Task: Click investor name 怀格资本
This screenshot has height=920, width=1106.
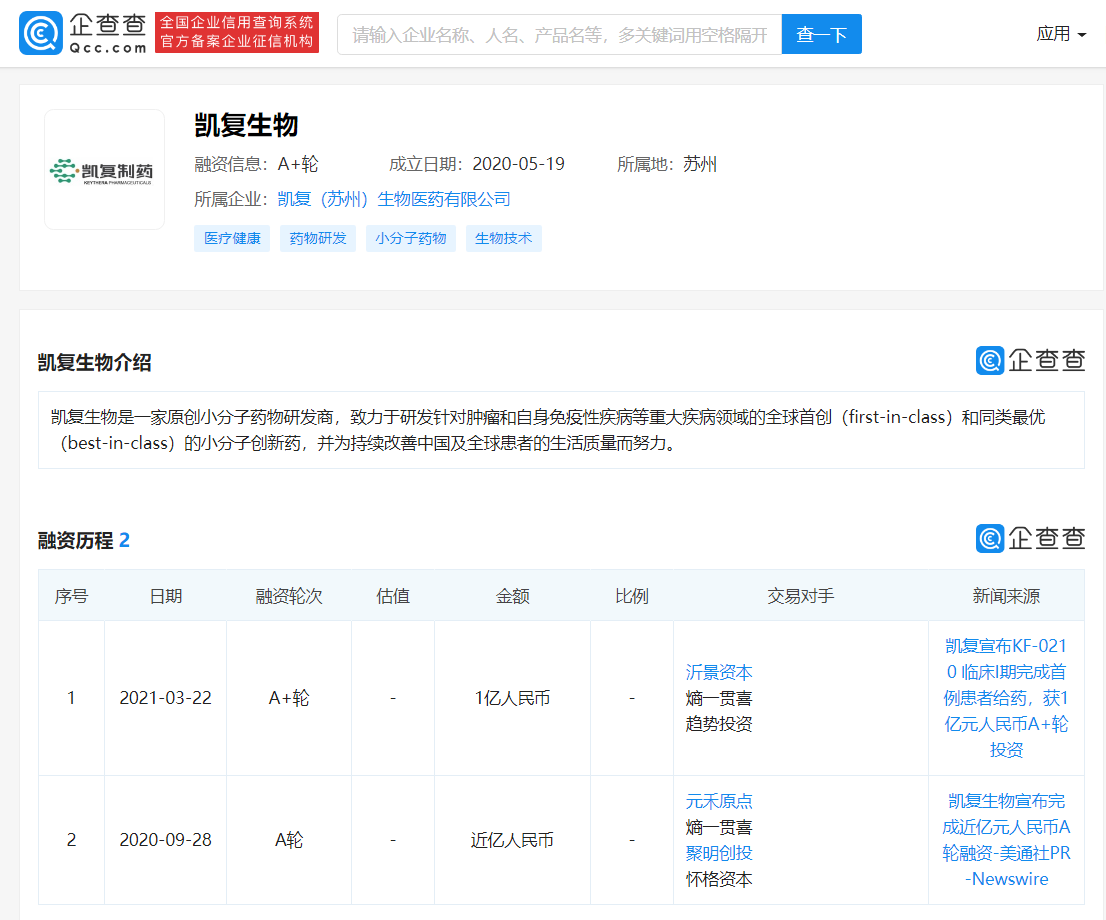Action: click(719, 879)
